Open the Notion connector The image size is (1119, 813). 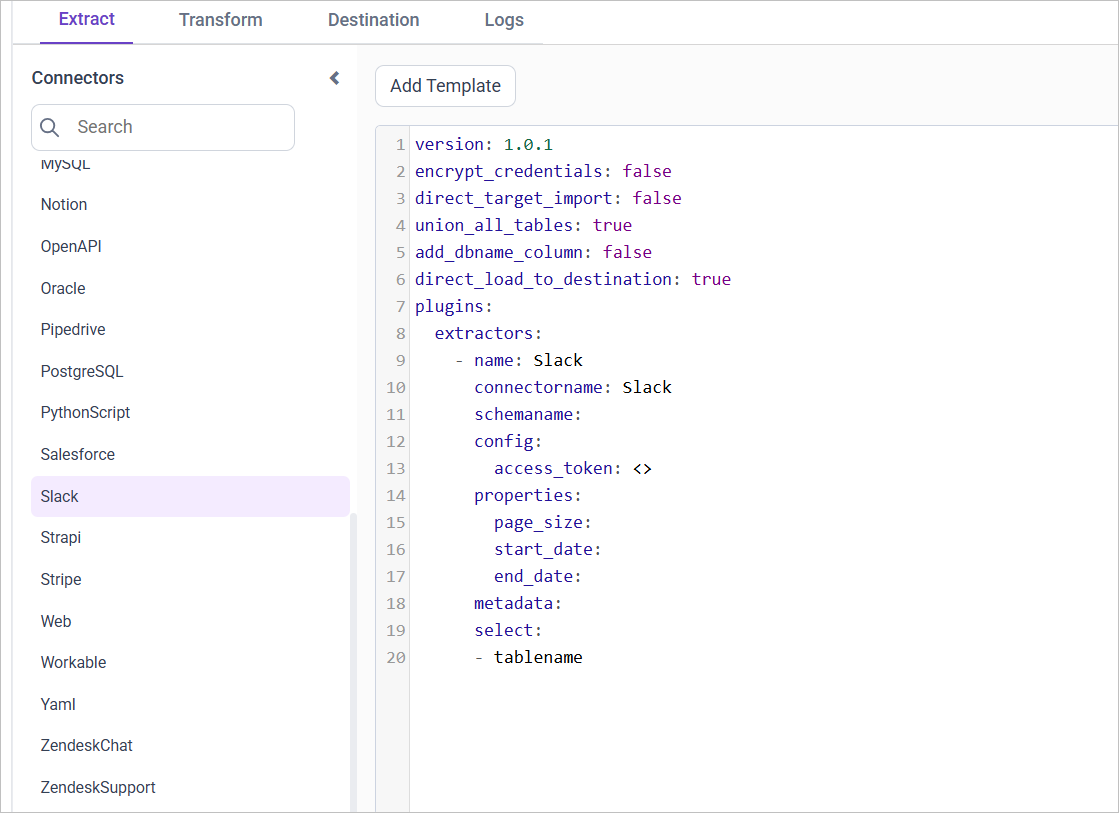(63, 204)
